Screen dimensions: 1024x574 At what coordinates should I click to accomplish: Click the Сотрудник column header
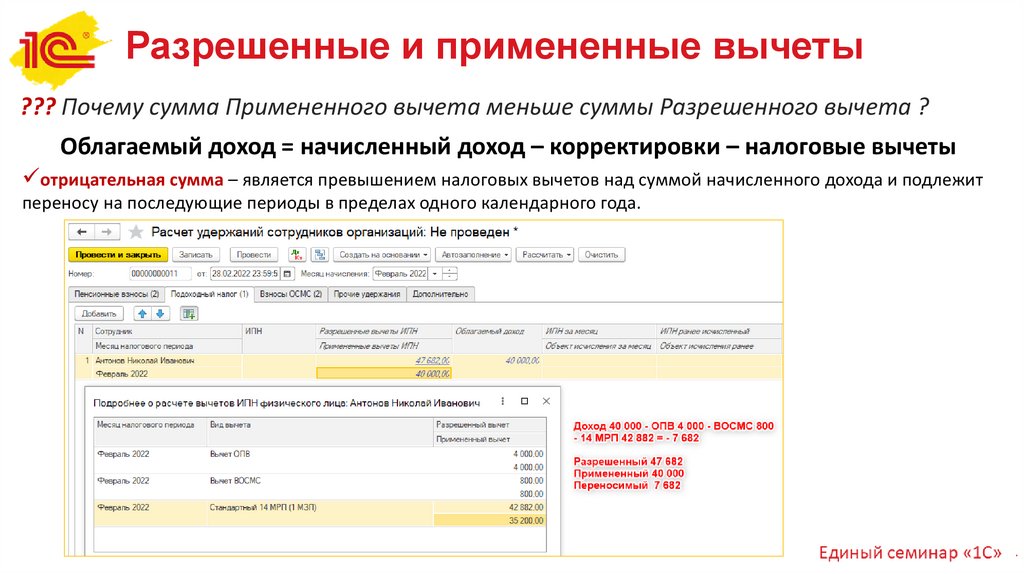[167, 331]
